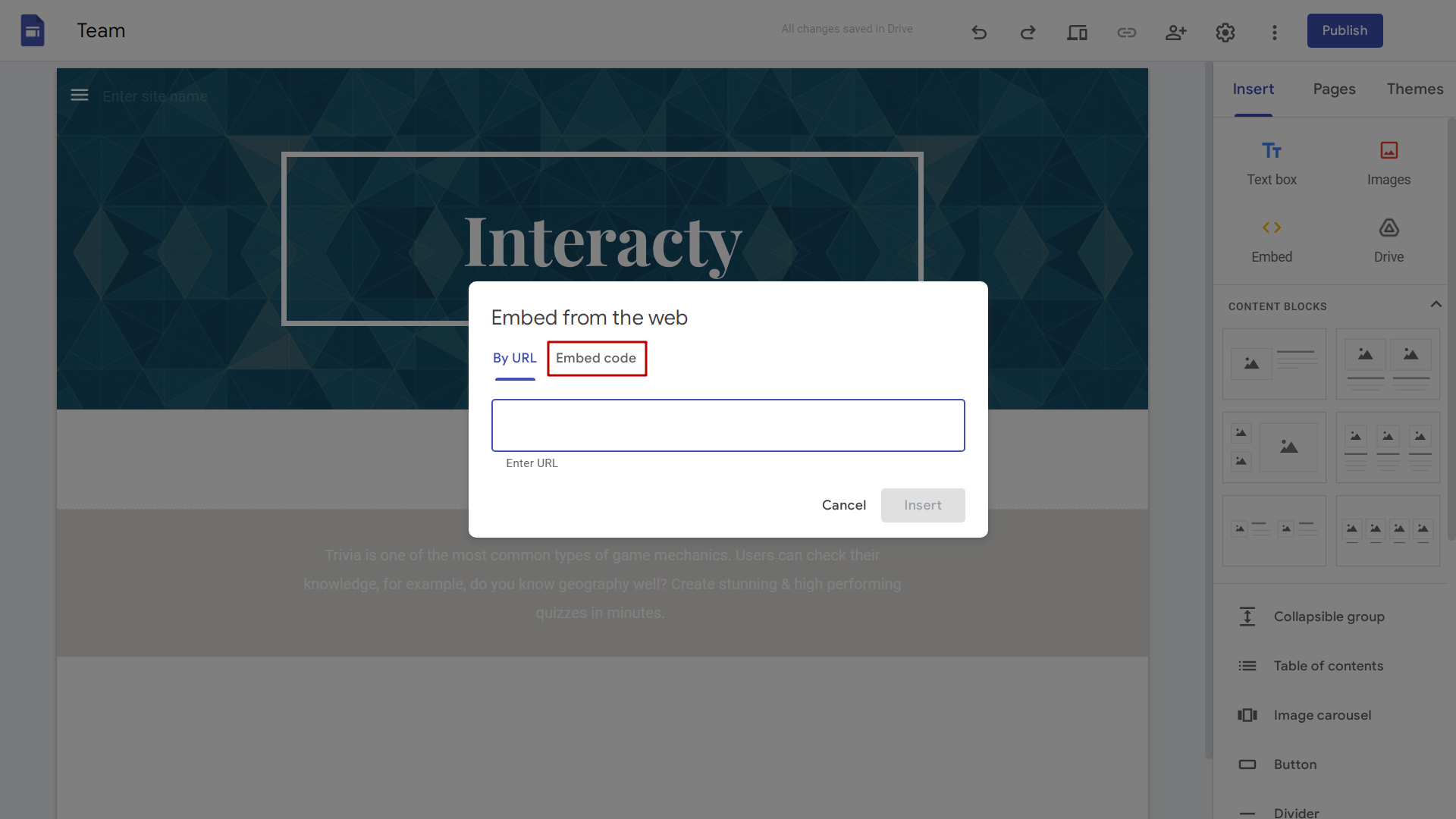Open the Pages panel tab
Viewport: 1456px width, 819px height.
(x=1334, y=90)
